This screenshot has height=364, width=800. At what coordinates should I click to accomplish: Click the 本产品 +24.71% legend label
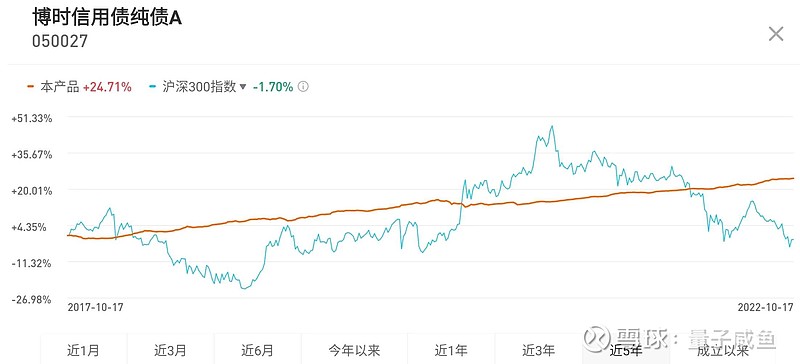pos(86,87)
